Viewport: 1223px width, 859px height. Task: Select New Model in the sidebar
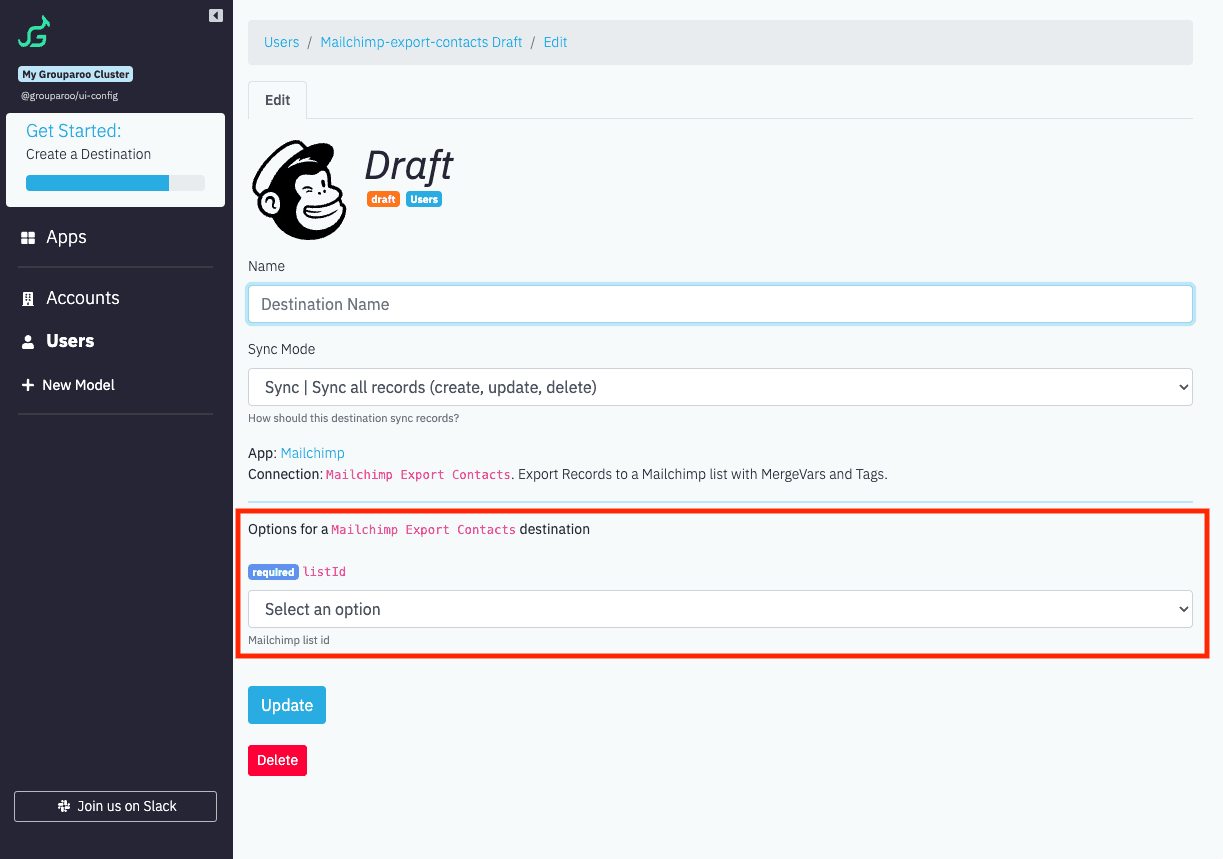(78, 385)
